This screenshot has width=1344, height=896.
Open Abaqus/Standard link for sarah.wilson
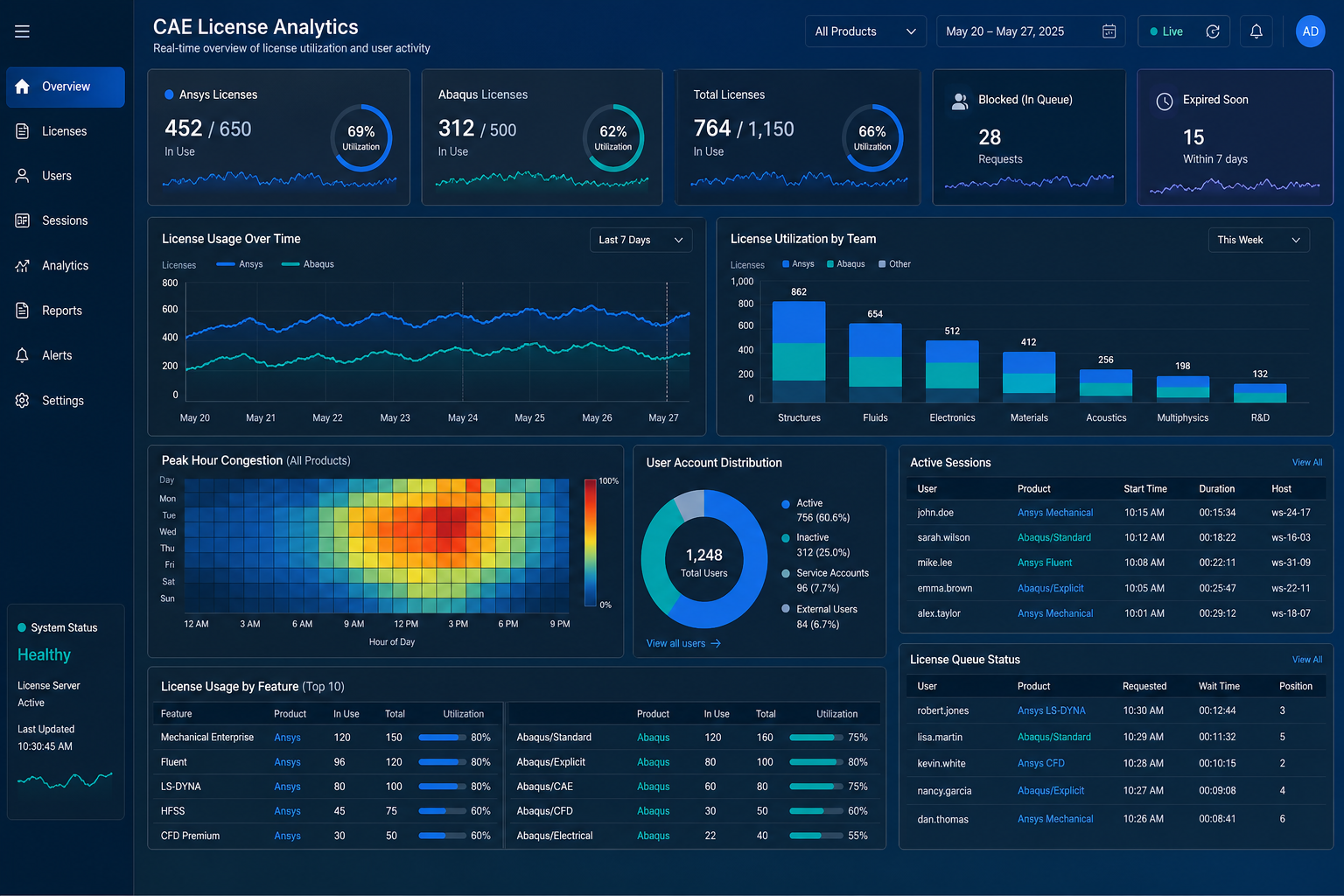[1054, 537]
